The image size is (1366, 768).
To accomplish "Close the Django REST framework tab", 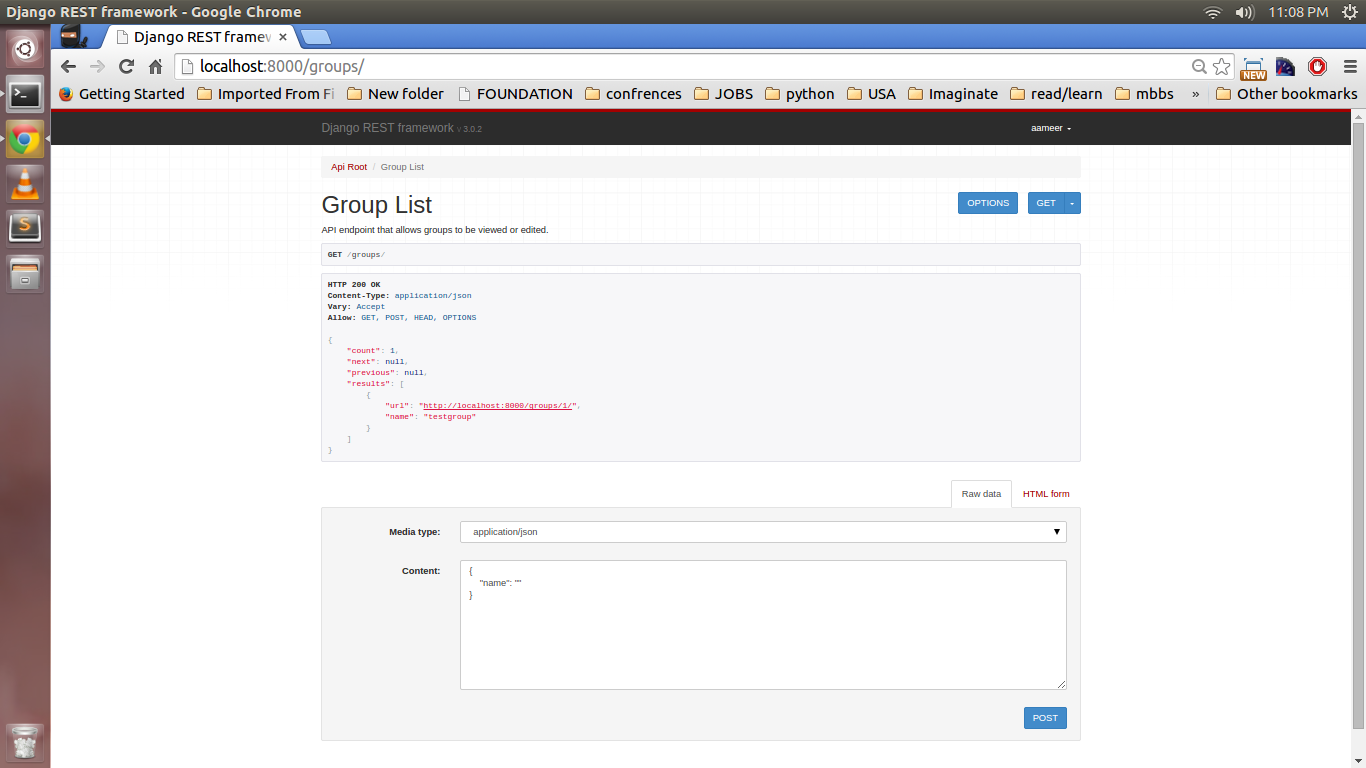I will [283, 37].
